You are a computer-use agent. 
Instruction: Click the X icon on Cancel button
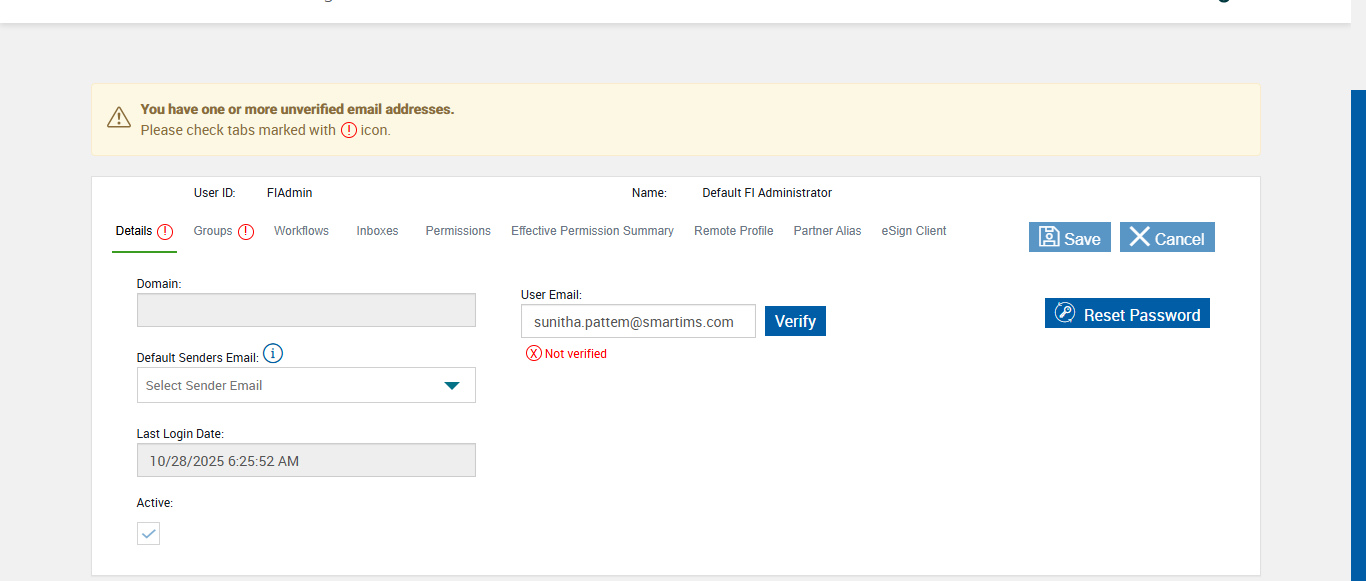1139,237
